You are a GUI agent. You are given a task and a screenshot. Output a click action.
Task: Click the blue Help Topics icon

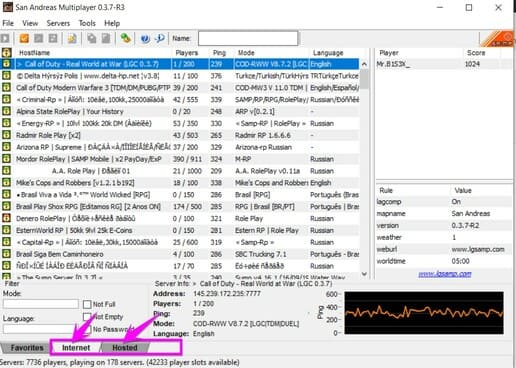tap(145, 39)
